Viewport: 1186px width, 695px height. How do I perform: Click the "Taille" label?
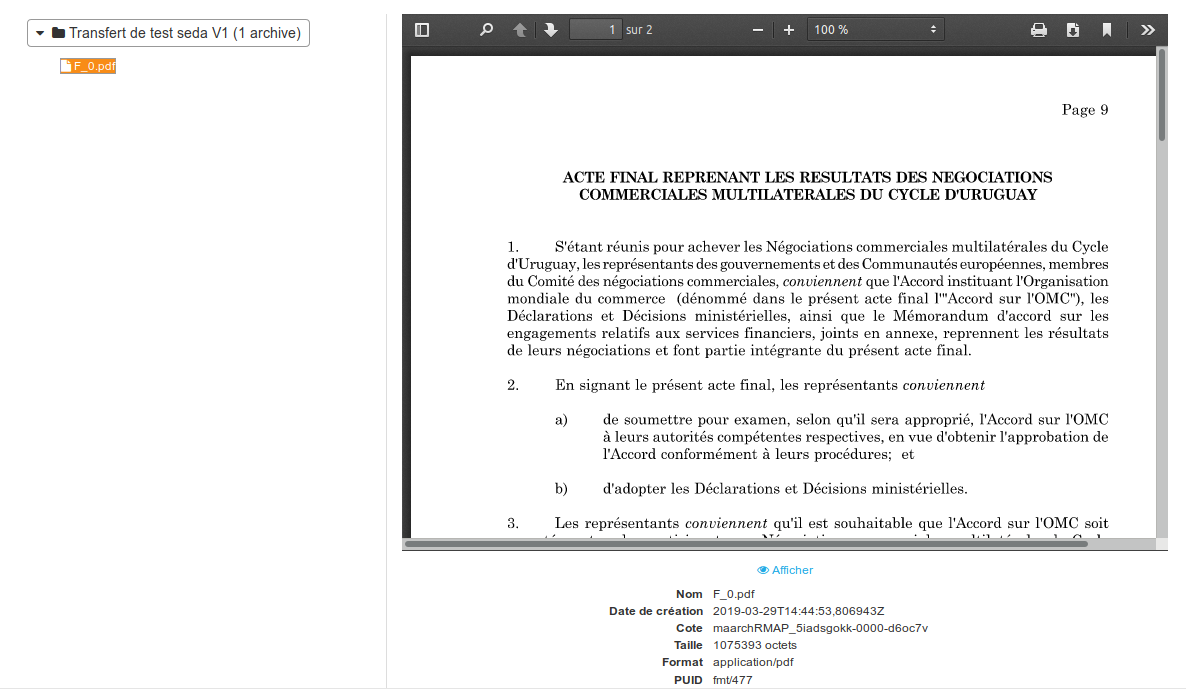[688, 645]
